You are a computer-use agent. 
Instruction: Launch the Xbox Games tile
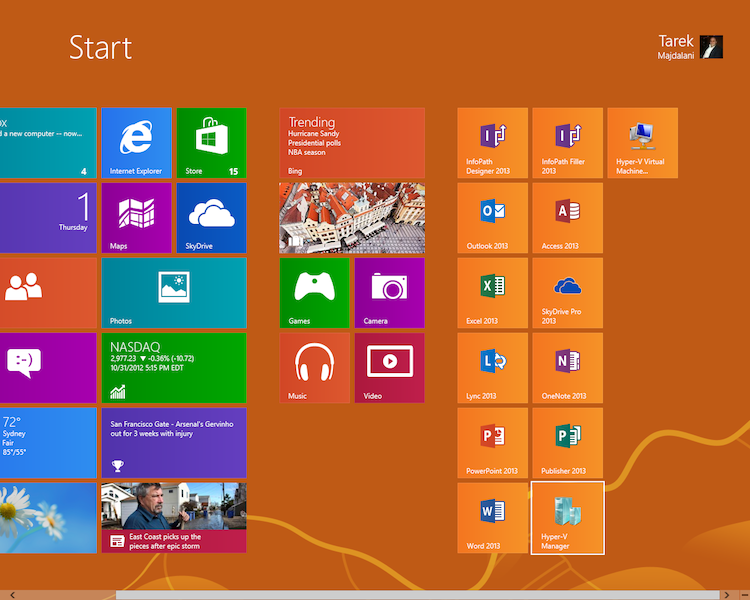(x=314, y=293)
